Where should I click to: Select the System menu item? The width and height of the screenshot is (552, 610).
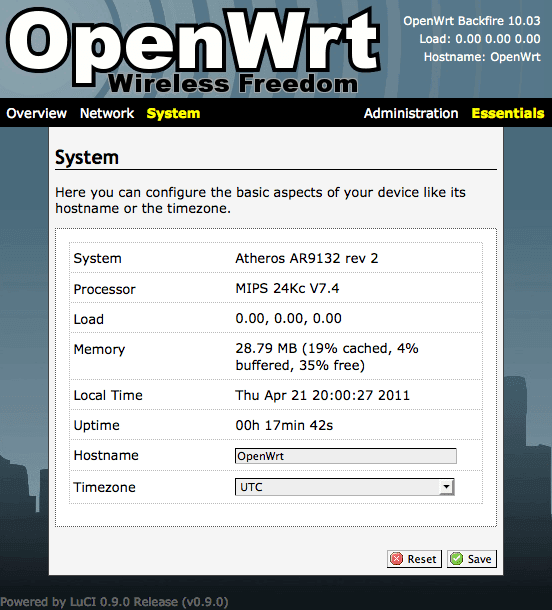[x=173, y=113]
